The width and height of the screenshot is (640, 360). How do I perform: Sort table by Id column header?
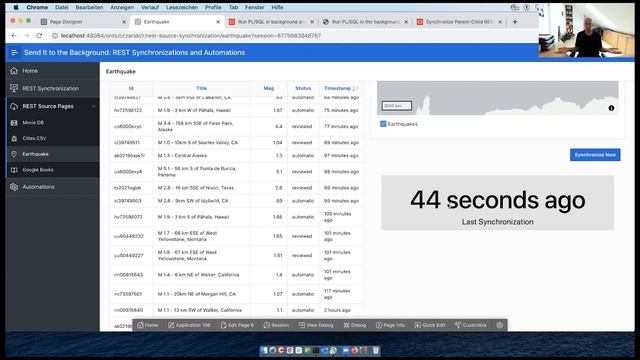point(131,88)
